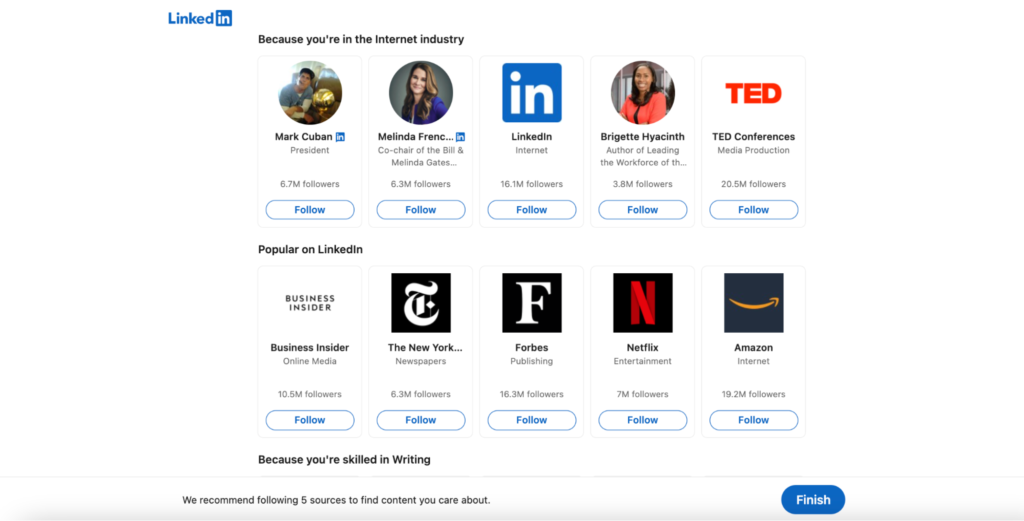The height and width of the screenshot is (521, 1024).
Task: Follow Mark Cuban
Action: click(310, 210)
